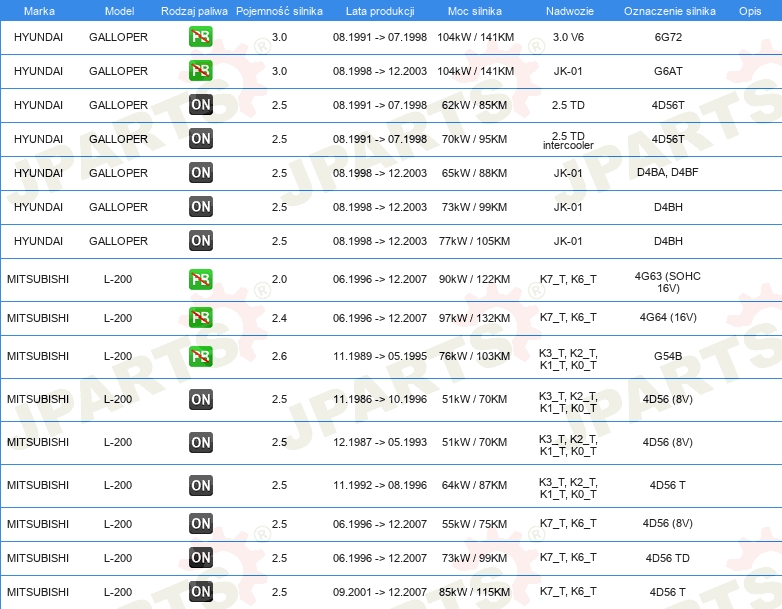The width and height of the screenshot is (782, 609).
Task: Click the ON diesel icon in the D4BA, D4BF row
Action: [200, 173]
